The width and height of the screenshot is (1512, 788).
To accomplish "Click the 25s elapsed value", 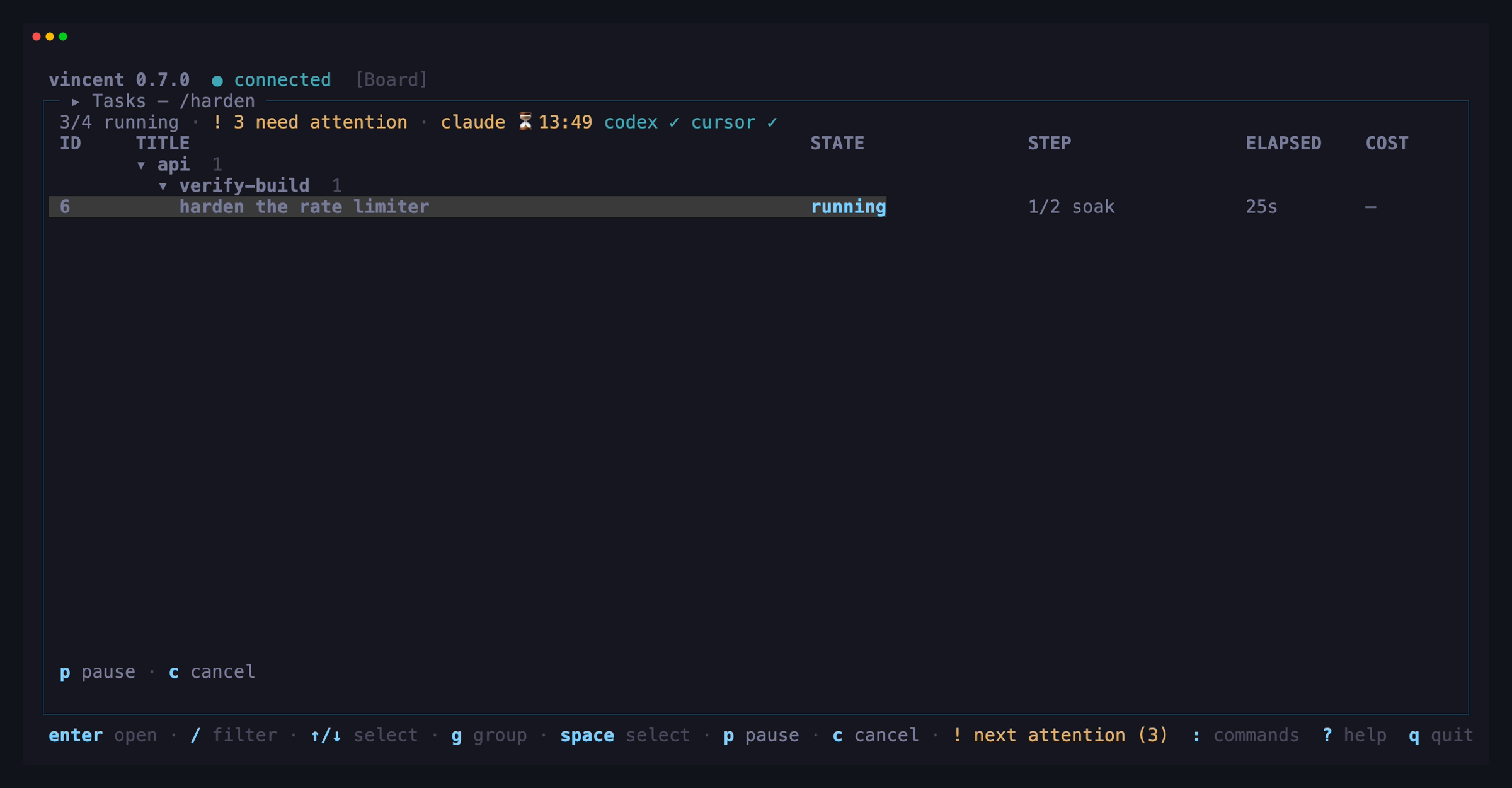I will (x=1261, y=207).
